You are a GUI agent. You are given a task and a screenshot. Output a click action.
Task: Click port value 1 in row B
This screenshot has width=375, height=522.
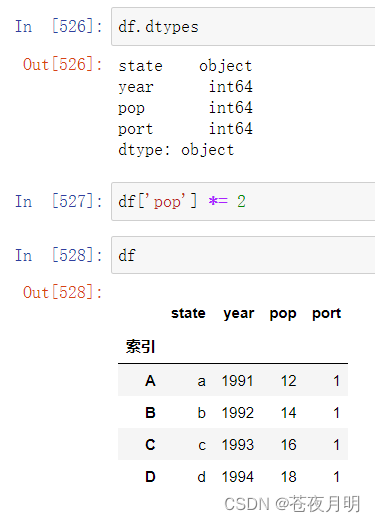coord(337,413)
